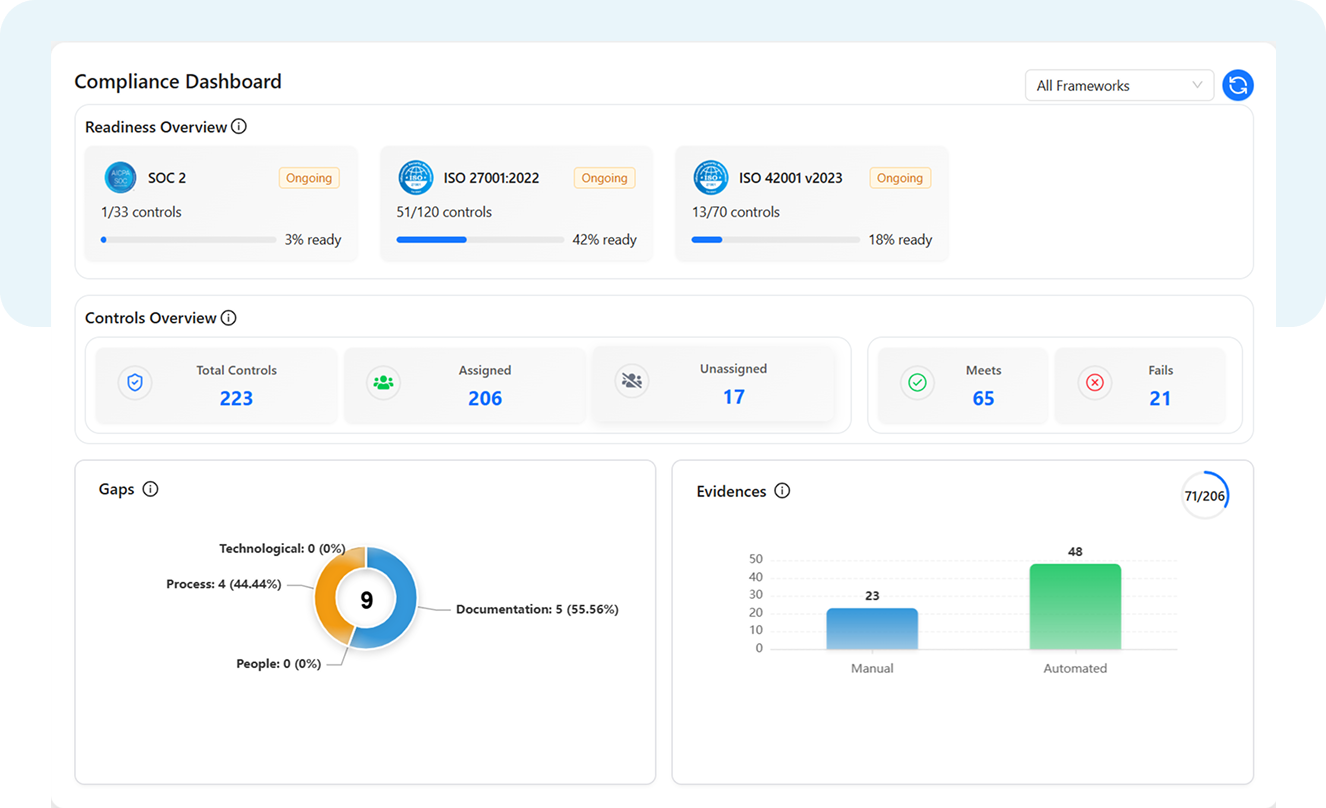Viewport: 1326px width, 808px height.
Task: Click the '42% ready' text
Action: 604,240
